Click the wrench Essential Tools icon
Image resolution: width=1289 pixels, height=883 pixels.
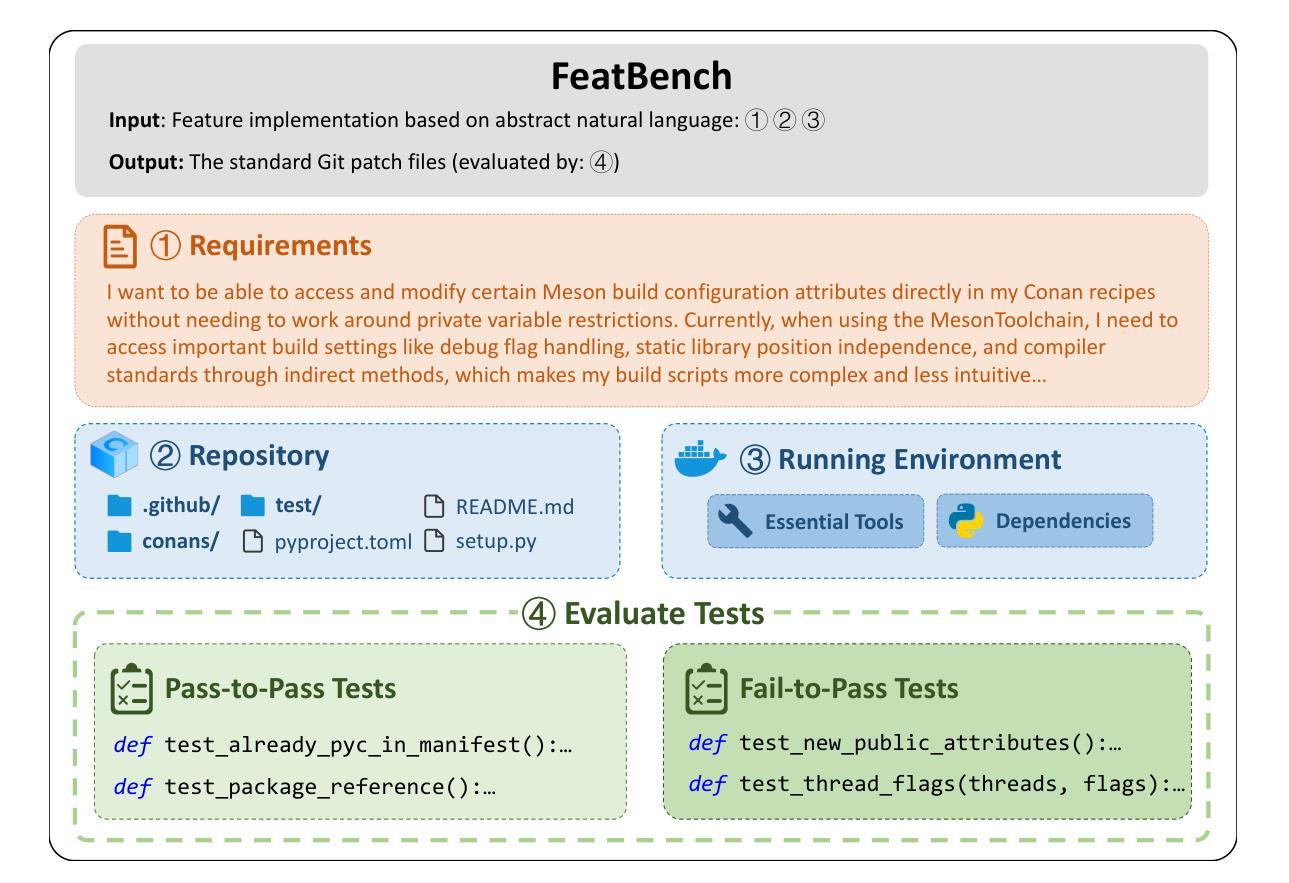[x=735, y=522]
